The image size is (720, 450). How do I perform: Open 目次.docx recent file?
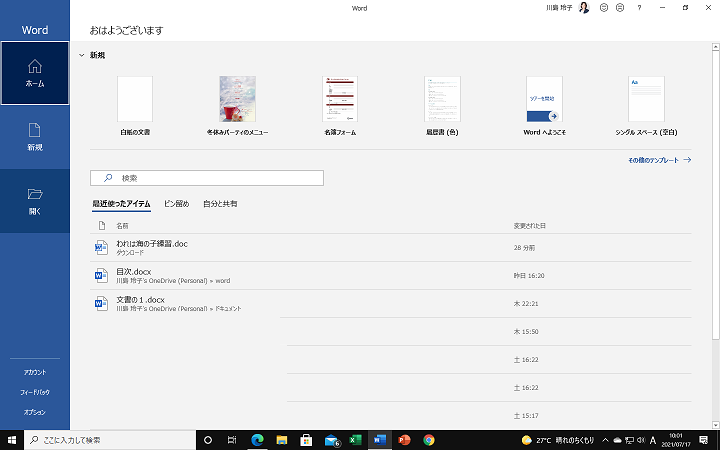point(391,276)
